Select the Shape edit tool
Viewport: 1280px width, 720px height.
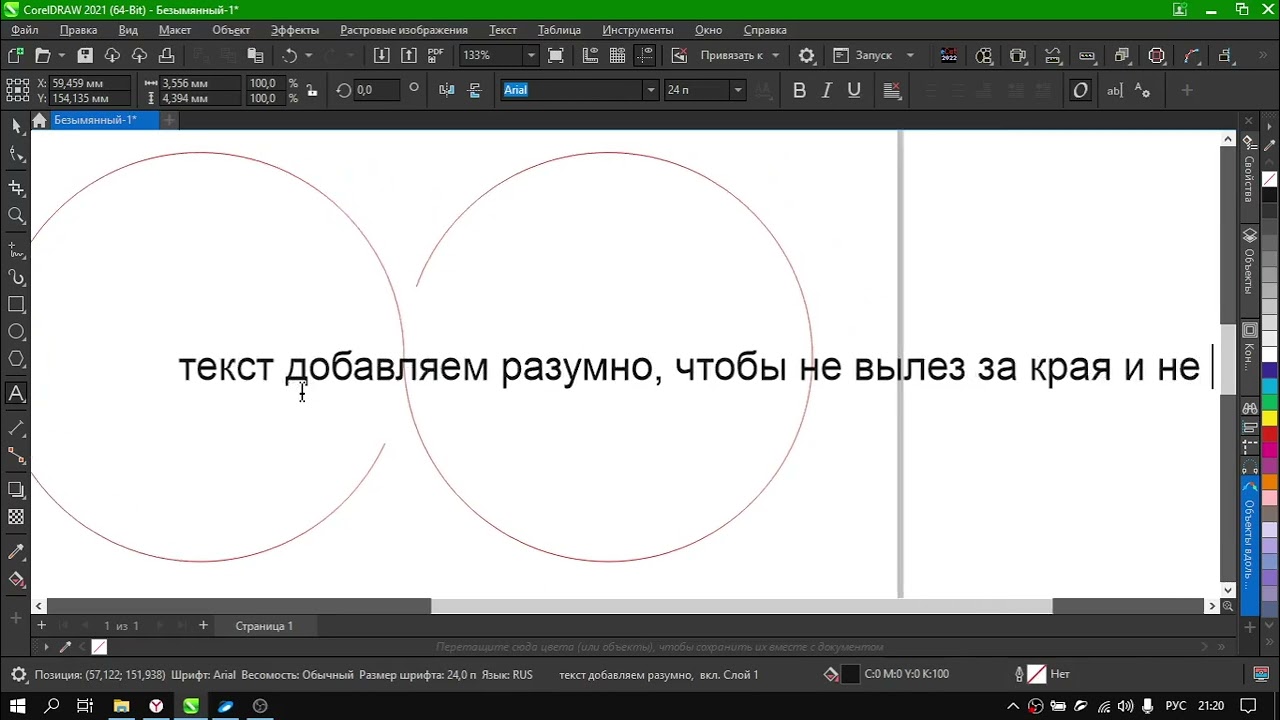click(x=16, y=154)
